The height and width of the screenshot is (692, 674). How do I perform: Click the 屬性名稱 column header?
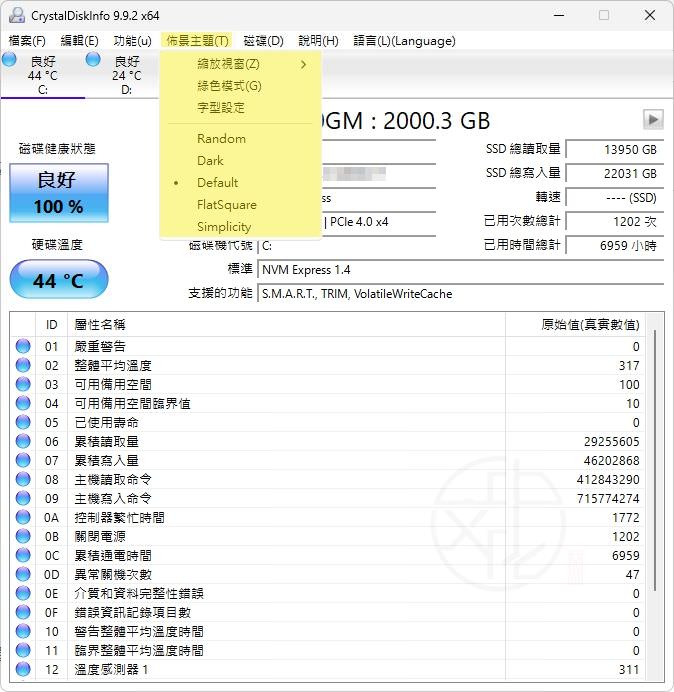pyautogui.click(x=286, y=325)
